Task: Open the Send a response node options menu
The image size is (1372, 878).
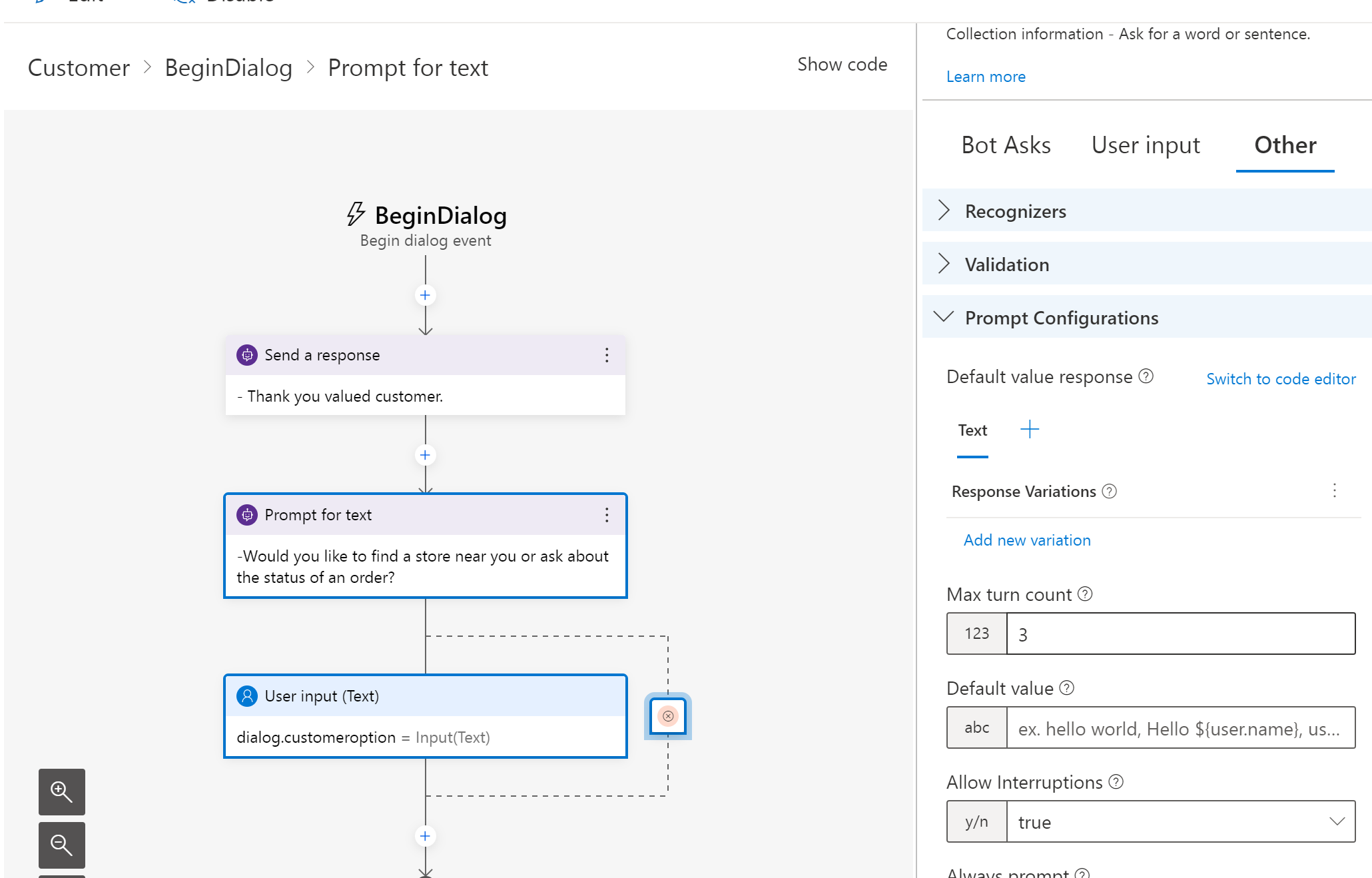Action: click(x=607, y=355)
